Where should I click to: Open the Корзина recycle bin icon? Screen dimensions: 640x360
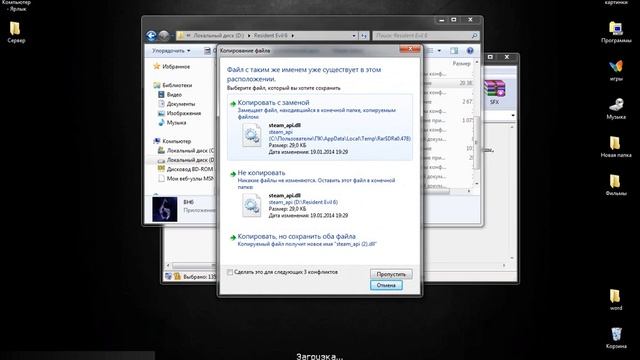pyautogui.click(x=616, y=338)
